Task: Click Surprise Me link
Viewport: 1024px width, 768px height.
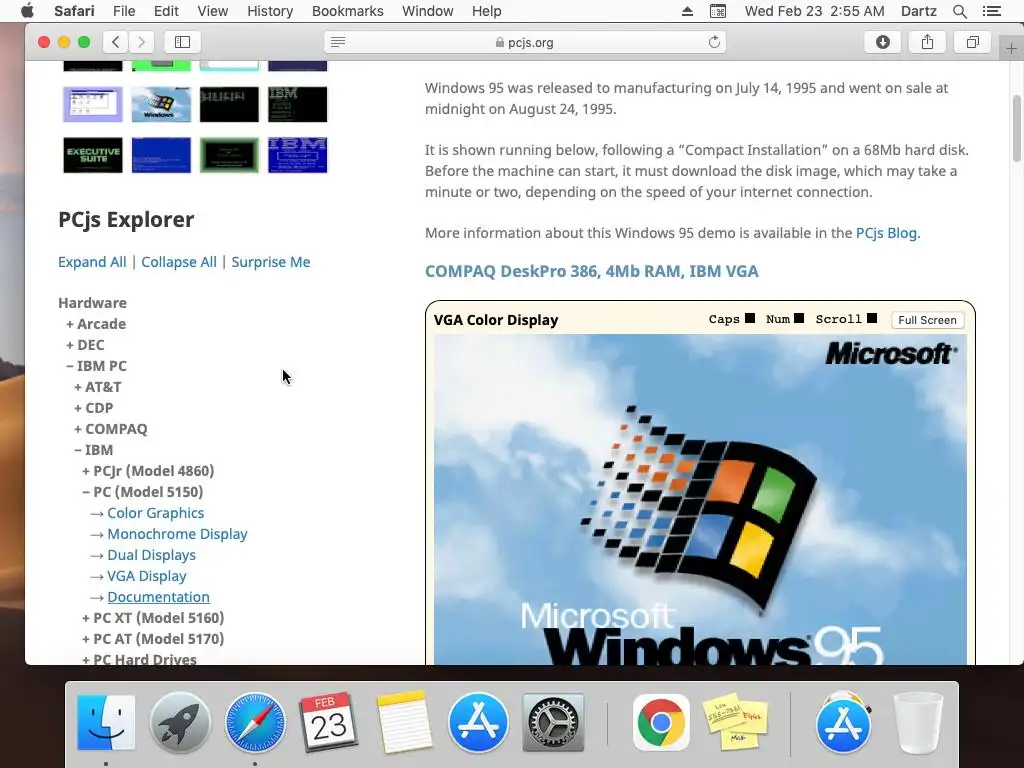Action: [270, 262]
